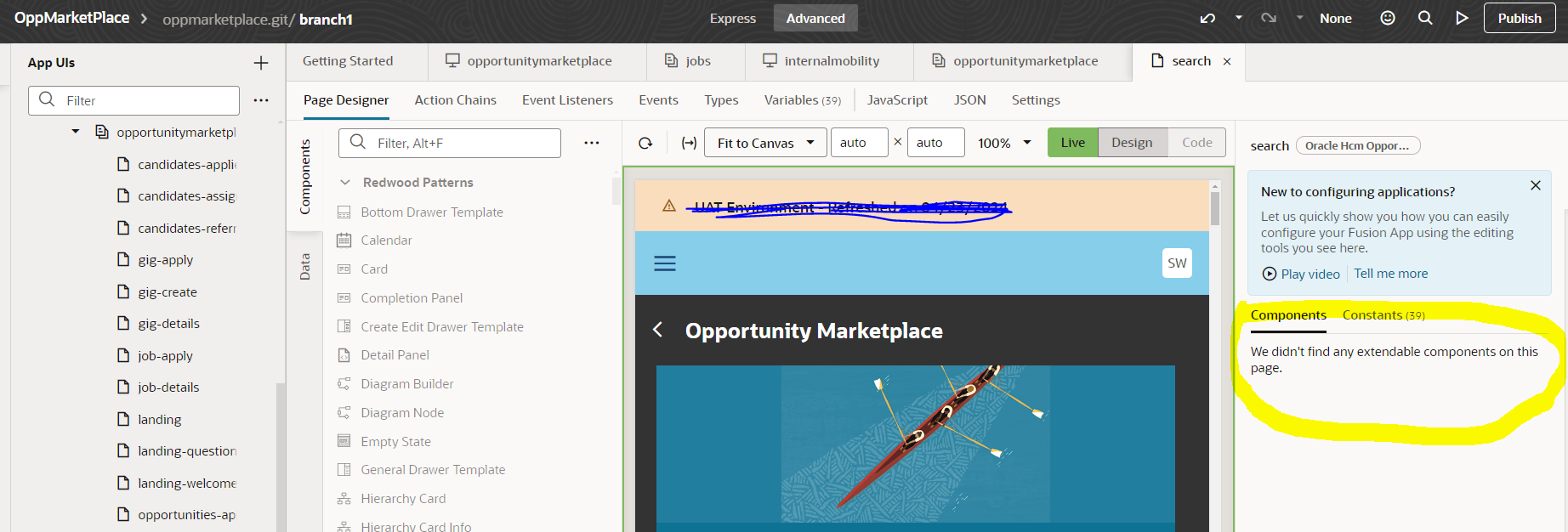Click the App UIs Filter field
This screenshot has height=532, width=1568.
pos(134,100)
